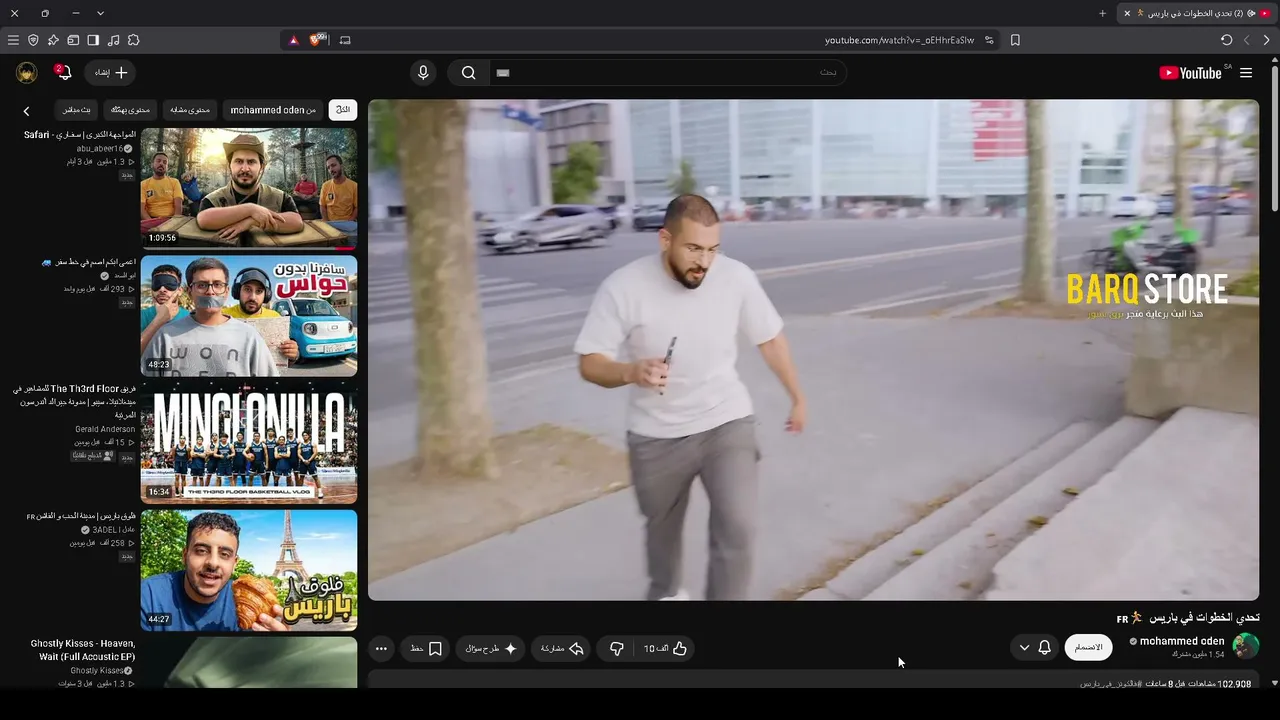1280x720 pixels.
Task: Open YouTube notifications bell with badge
Action: click(63, 72)
